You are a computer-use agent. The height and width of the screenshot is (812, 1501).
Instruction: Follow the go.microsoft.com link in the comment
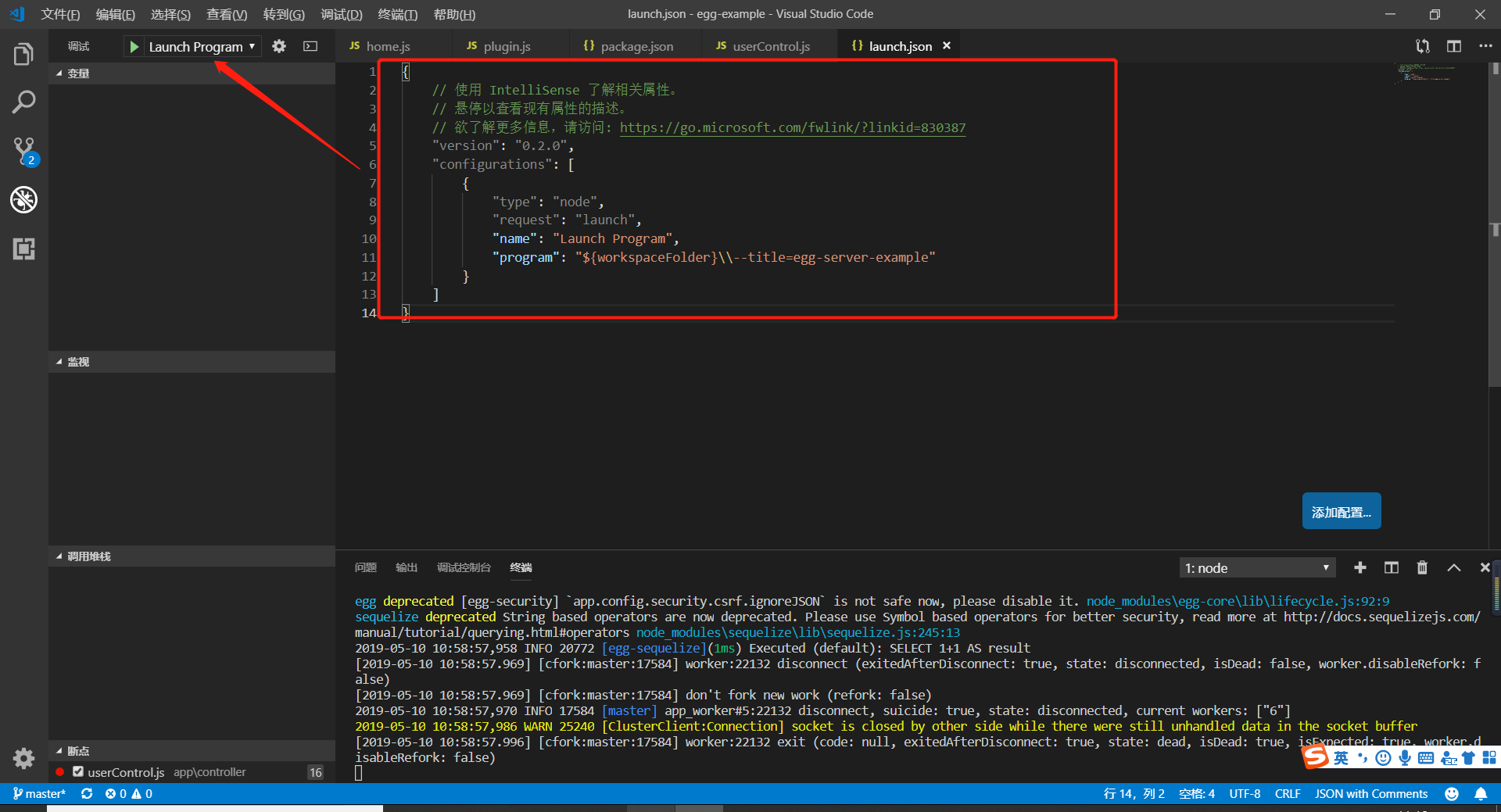coord(792,127)
